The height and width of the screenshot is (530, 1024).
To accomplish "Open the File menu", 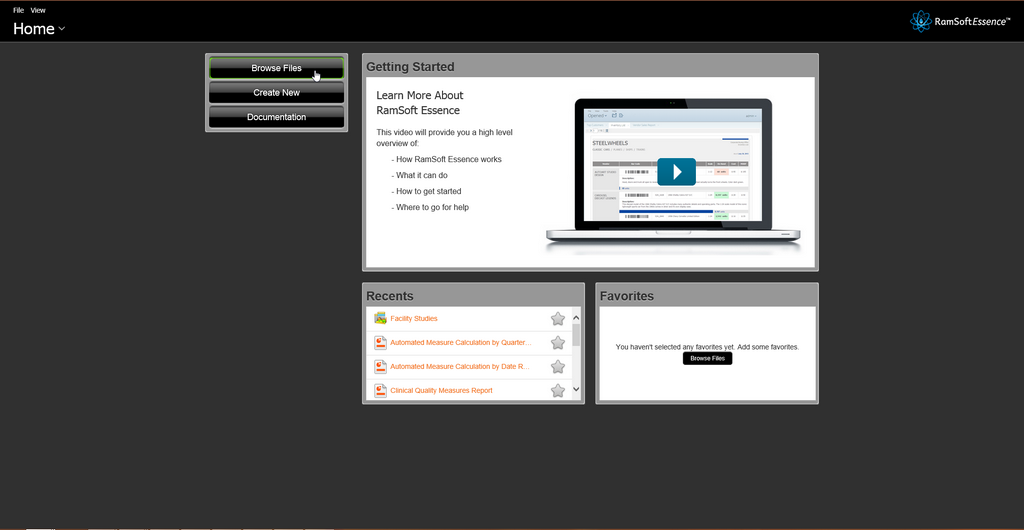I will [18, 10].
